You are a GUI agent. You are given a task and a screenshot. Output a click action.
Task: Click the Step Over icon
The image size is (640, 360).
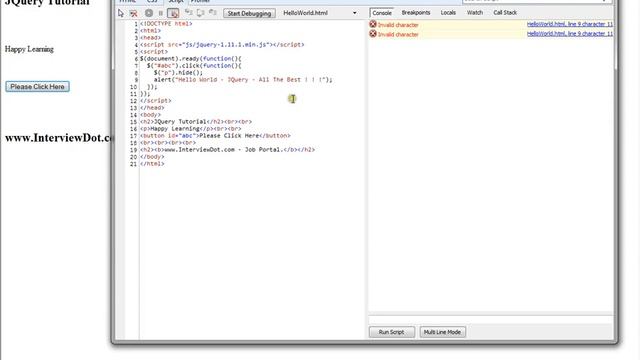point(200,13)
